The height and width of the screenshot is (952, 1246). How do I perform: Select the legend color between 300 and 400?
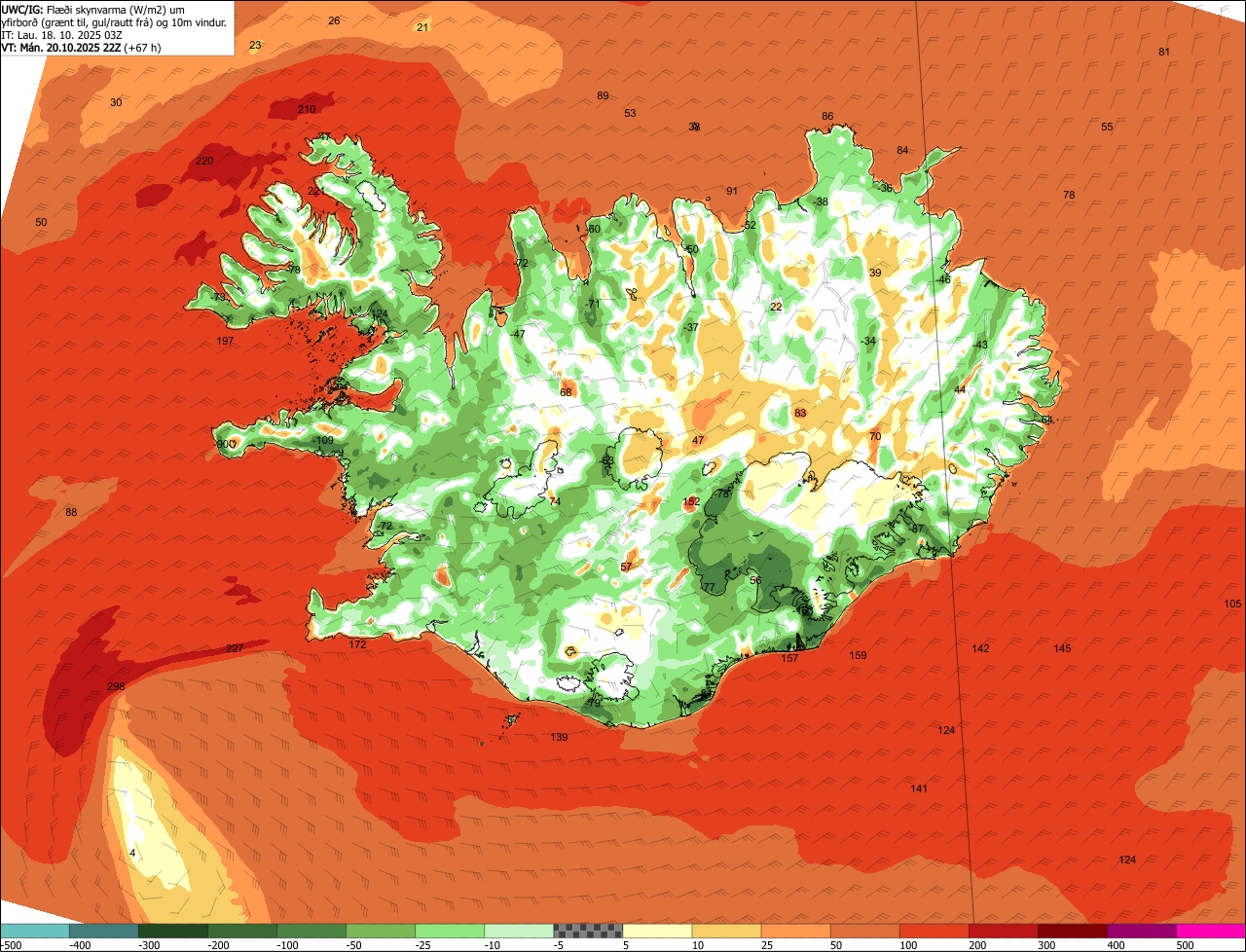(1073, 931)
